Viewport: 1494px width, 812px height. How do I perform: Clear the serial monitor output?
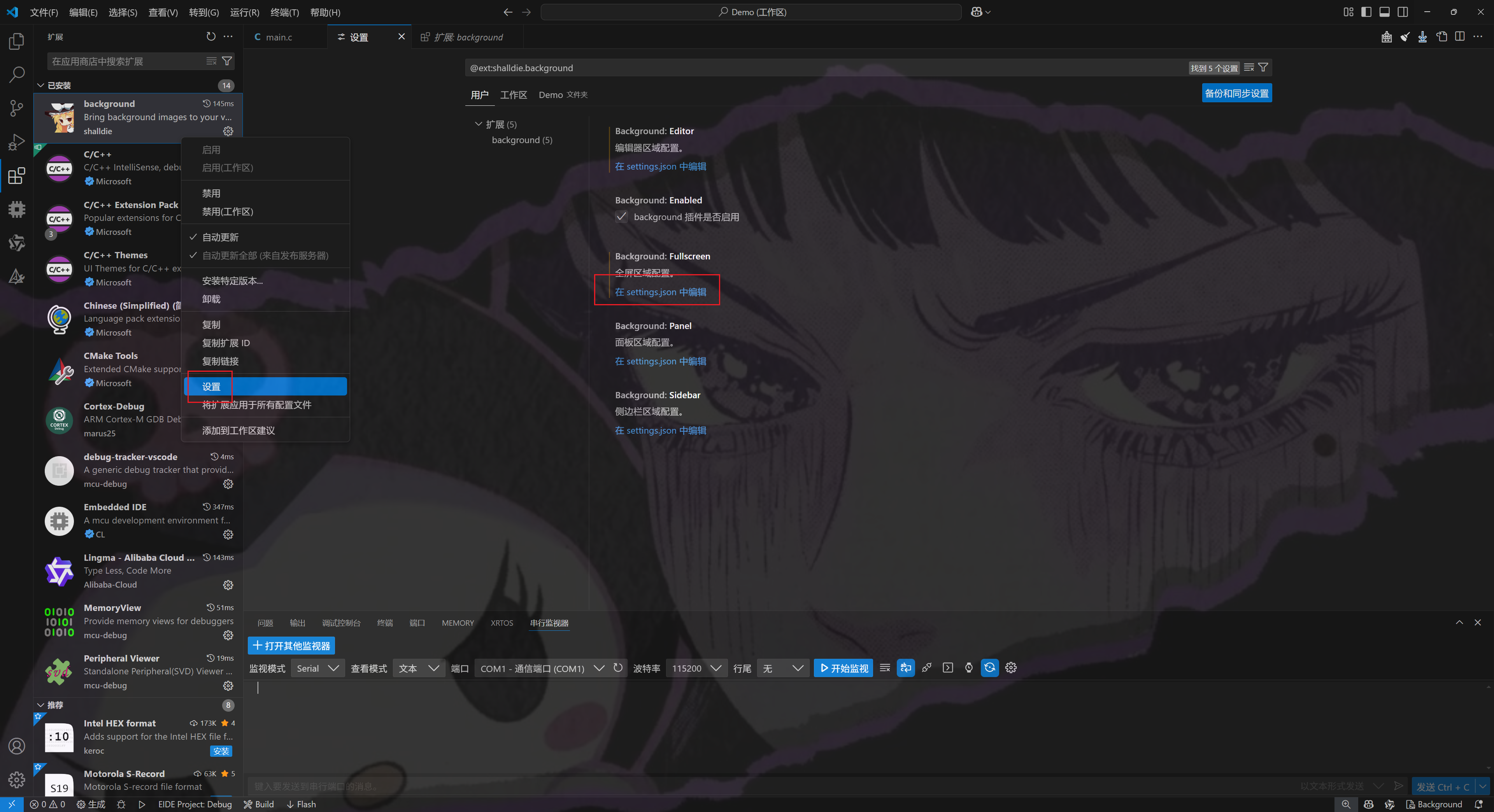(884, 668)
